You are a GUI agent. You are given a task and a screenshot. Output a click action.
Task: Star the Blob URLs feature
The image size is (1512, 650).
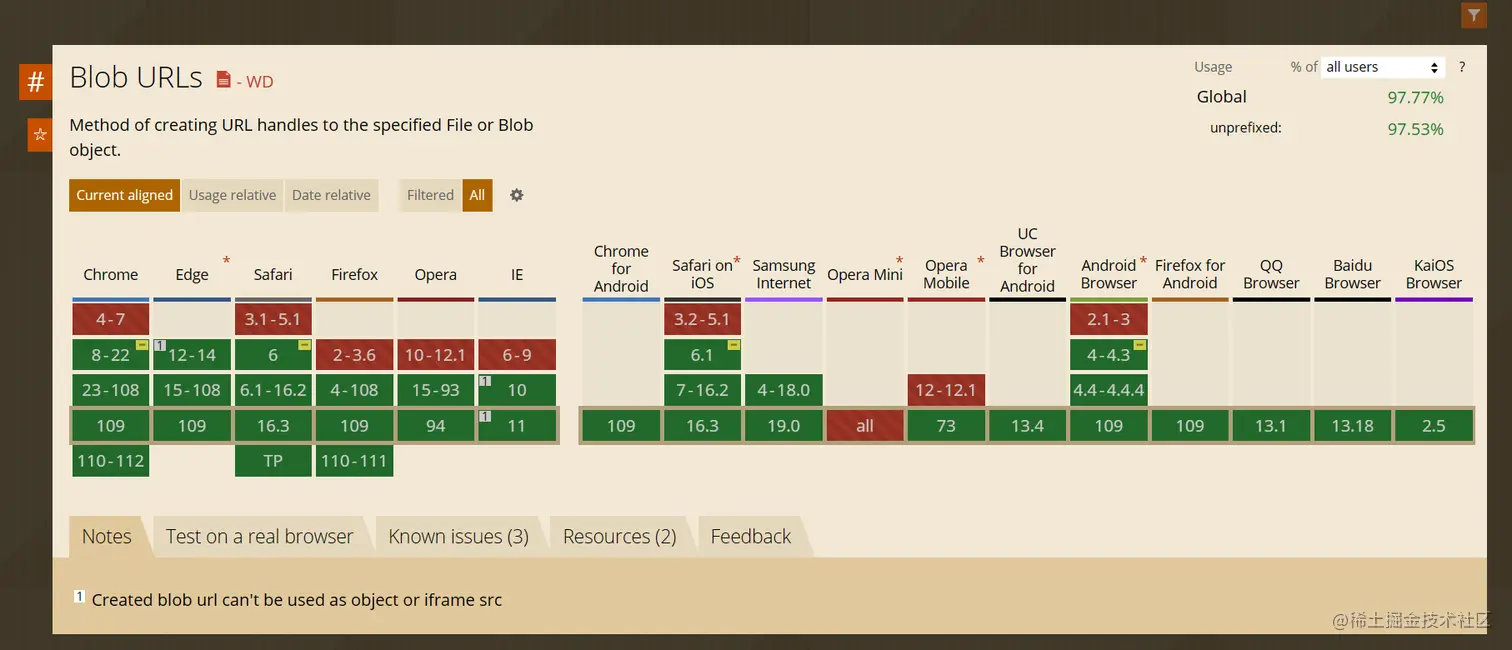40,134
